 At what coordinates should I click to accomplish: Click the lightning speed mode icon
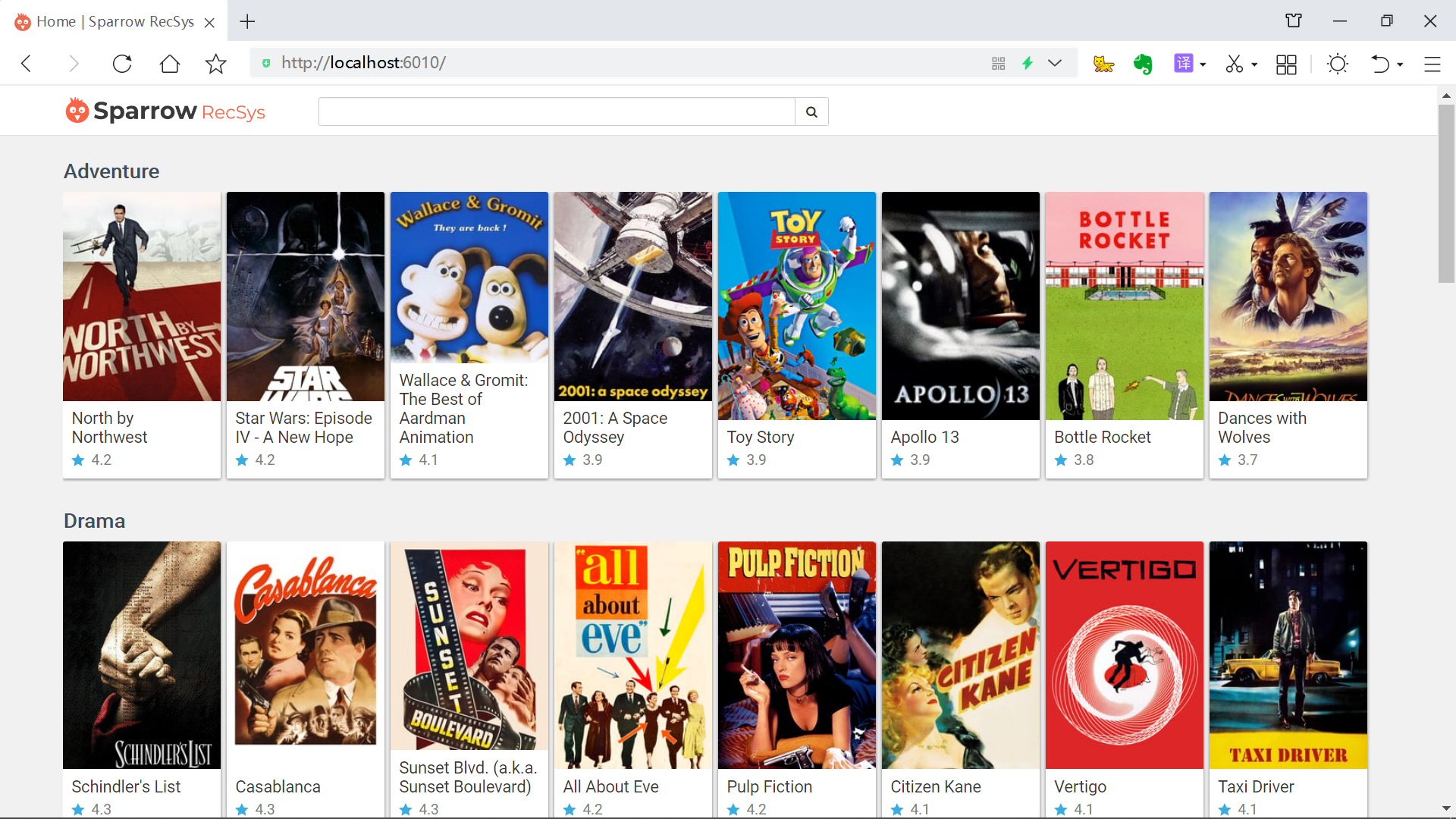(1028, 64)
